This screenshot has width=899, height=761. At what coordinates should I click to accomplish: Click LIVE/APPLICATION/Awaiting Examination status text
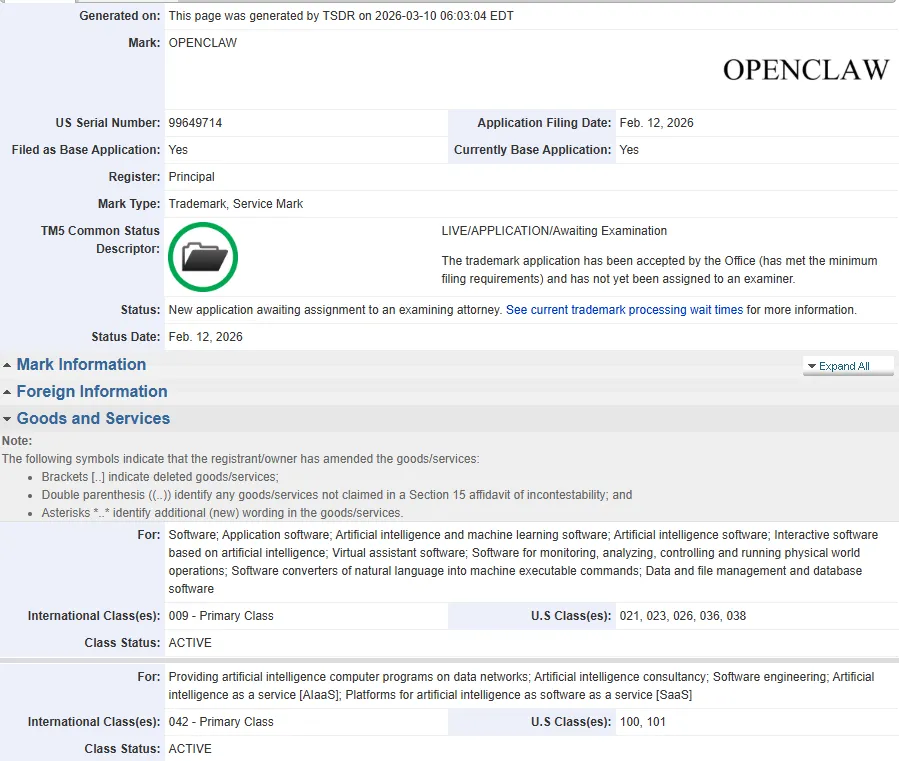point(554,231)
